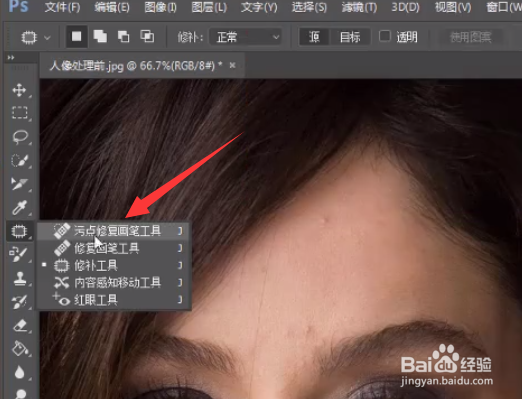Select the Quick Selection tool
Screen dimensions: 522x399
pos(19,160)
